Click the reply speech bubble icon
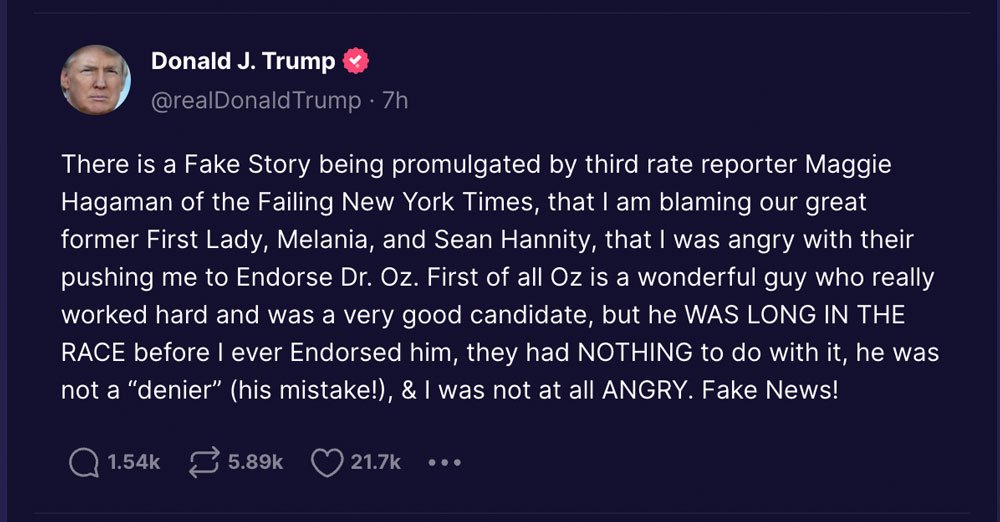The height and width of the screenshot is (522, 1000). click(x=84, y=463)
